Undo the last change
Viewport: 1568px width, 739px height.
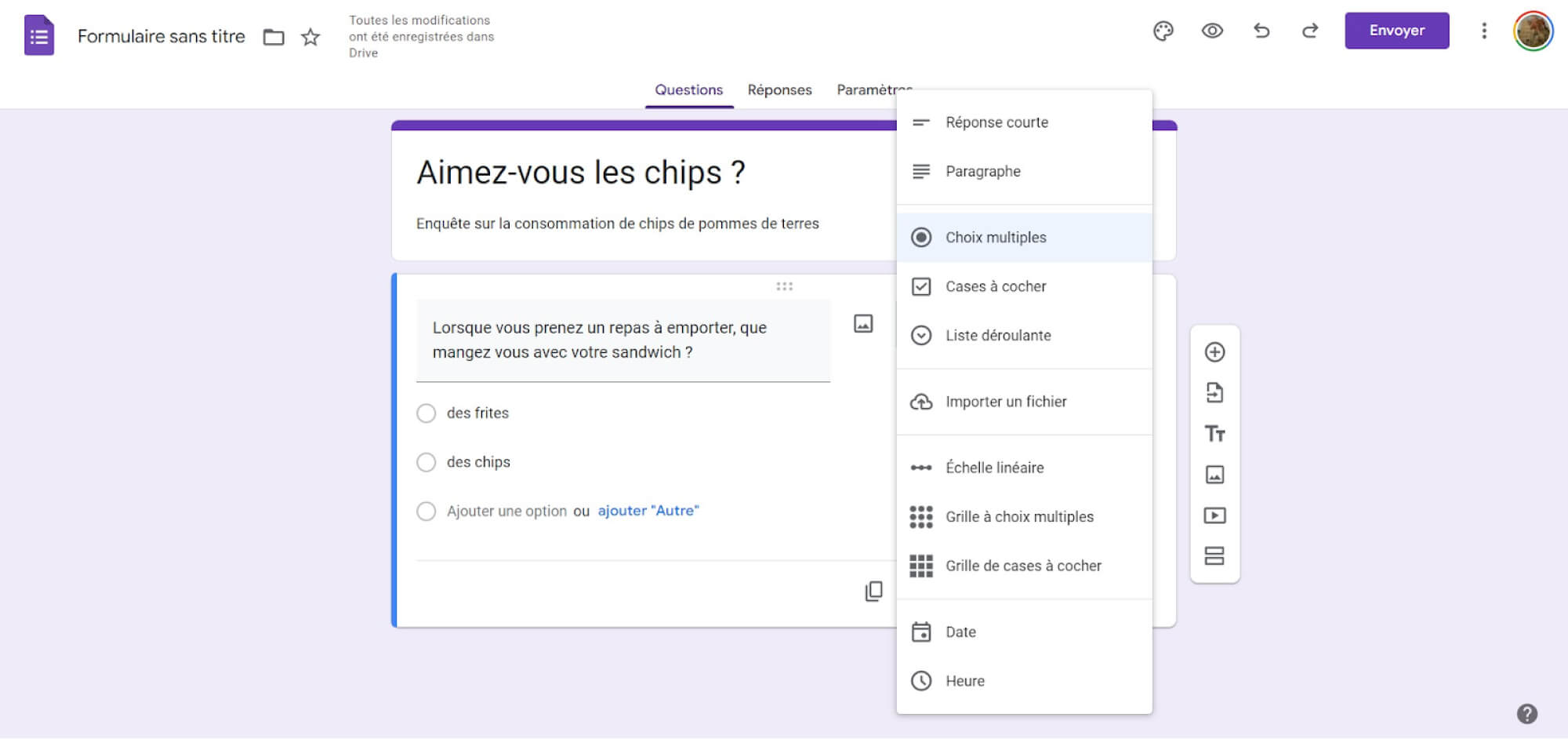pos(1261,31)
